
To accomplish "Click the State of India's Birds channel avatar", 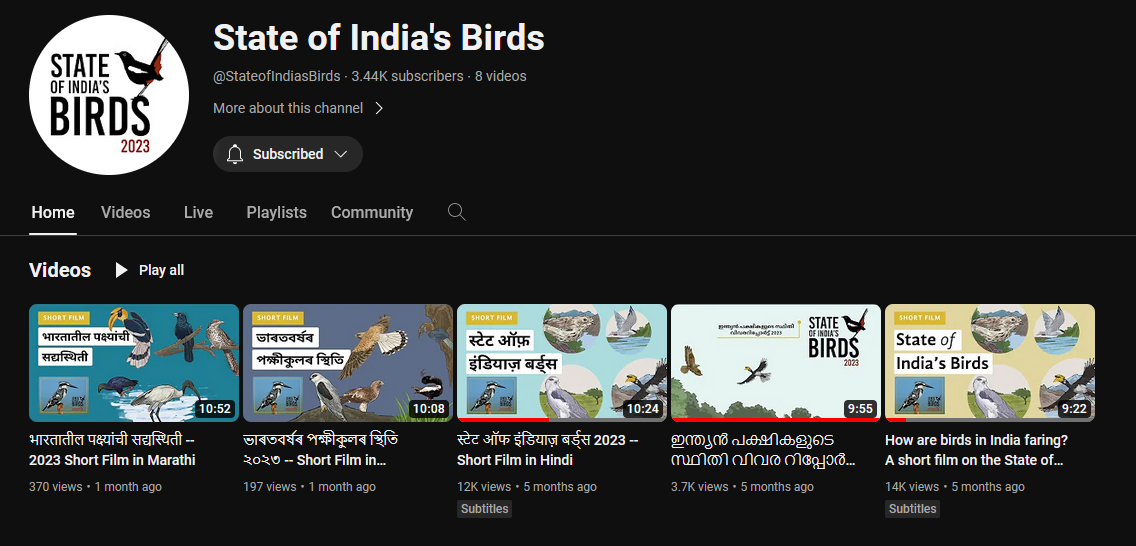I will pyautogui.click(x=109, y=95).
